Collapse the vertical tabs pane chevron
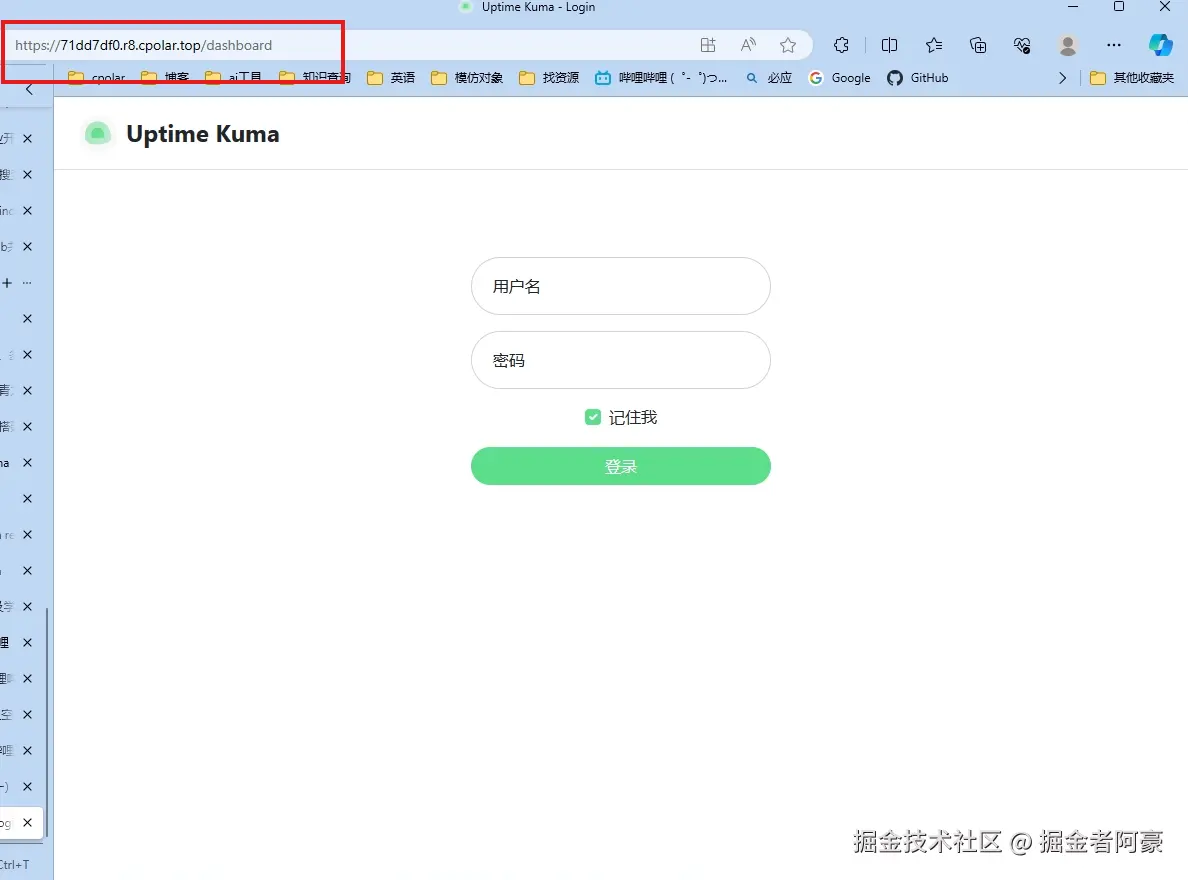The image size is (1188, 880). (29, 89)
